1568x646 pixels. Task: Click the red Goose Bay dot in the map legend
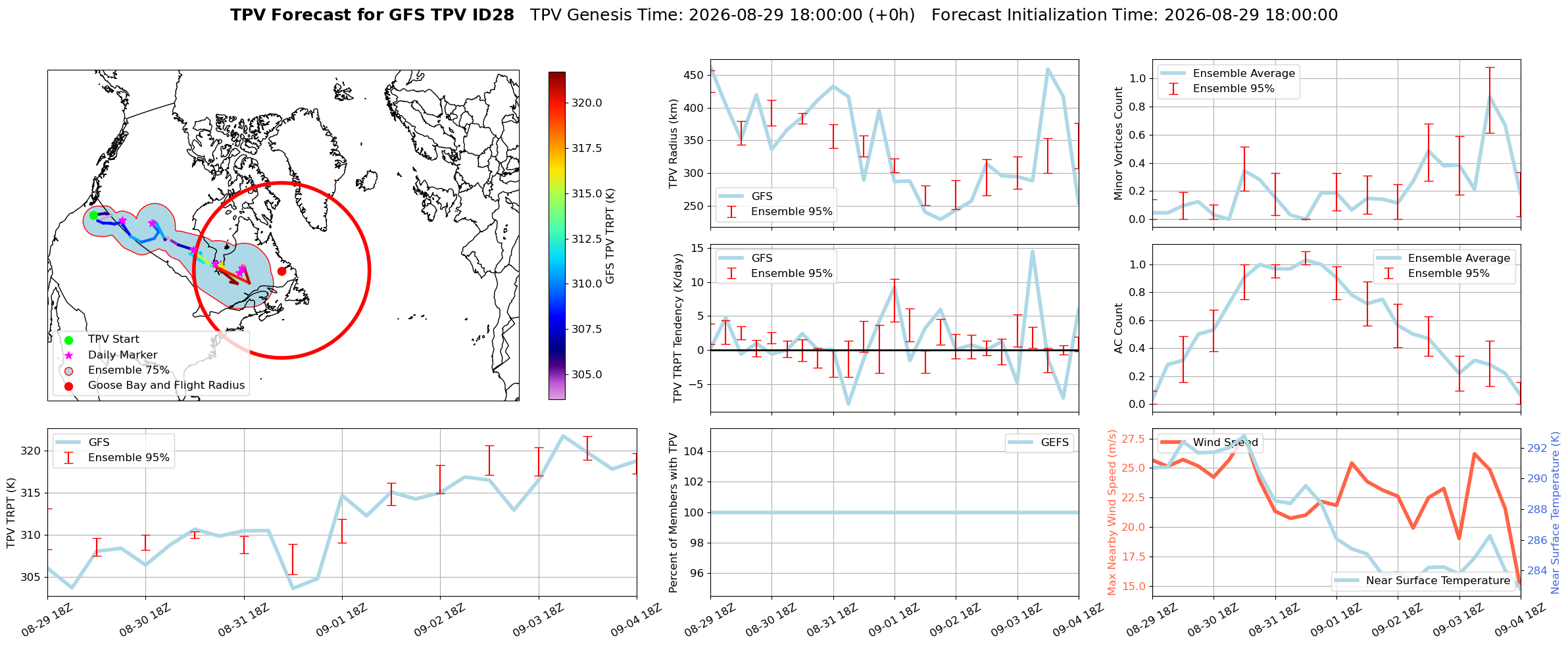68,386
